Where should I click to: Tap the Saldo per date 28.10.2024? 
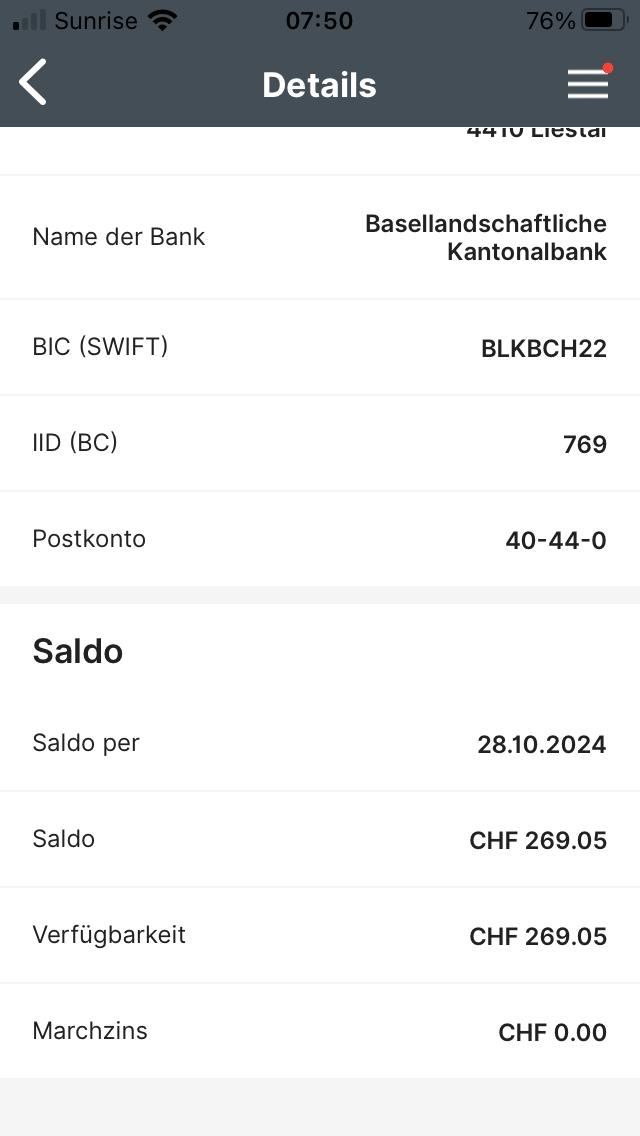tap(541, 745)
